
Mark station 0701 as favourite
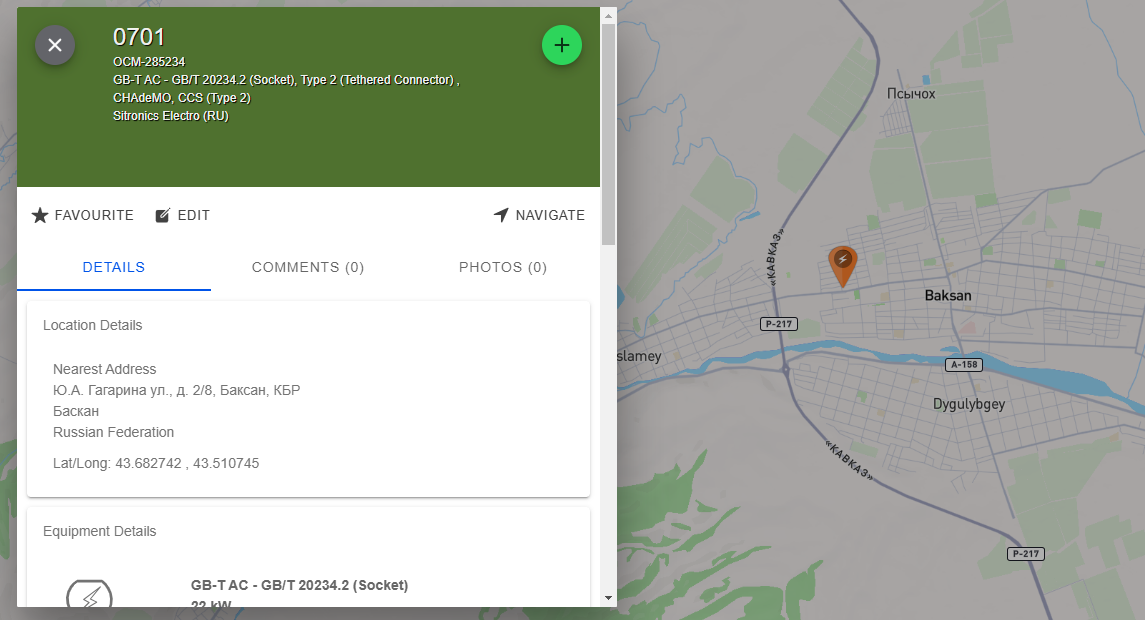click(82, 215)
